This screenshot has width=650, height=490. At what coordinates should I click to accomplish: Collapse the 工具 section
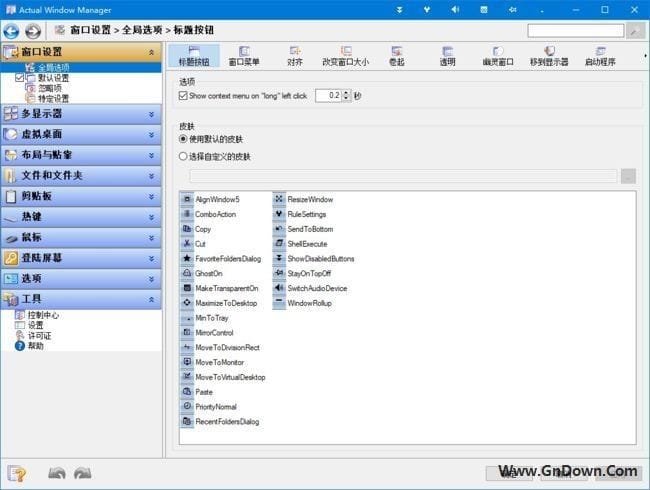click(151, 299)
